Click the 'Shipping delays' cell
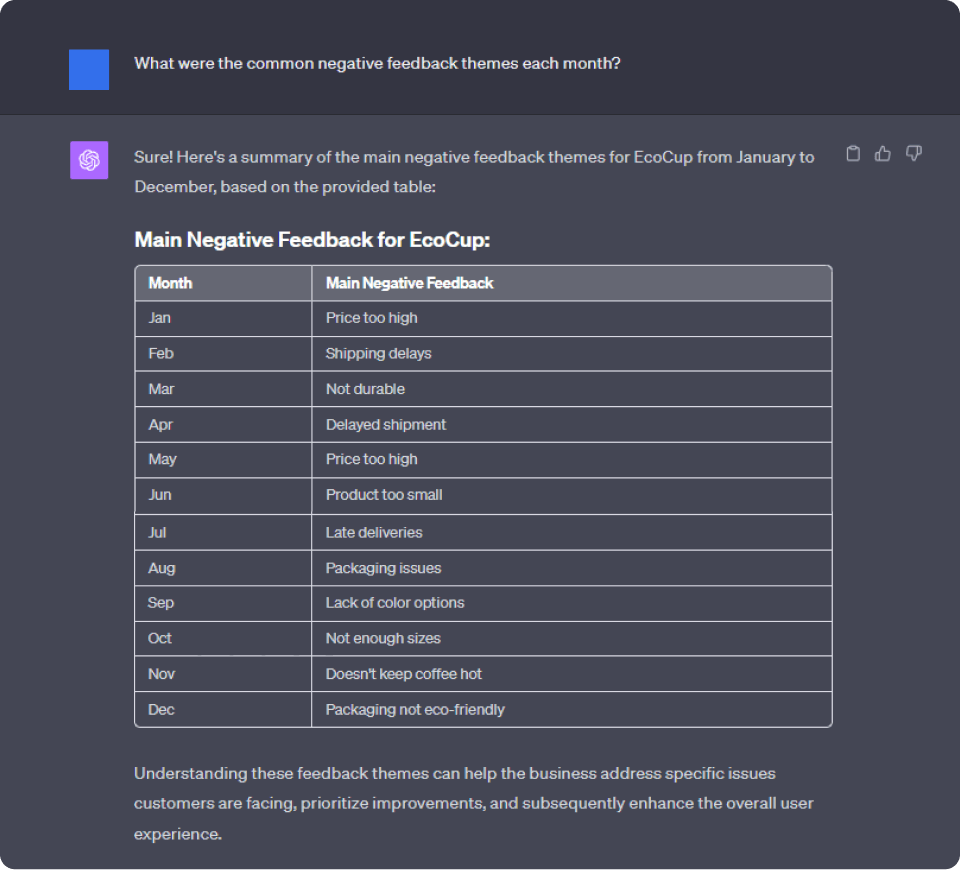The width and height of the screenshot is (960, 870). pyautogui.click(x=571, y=354)
